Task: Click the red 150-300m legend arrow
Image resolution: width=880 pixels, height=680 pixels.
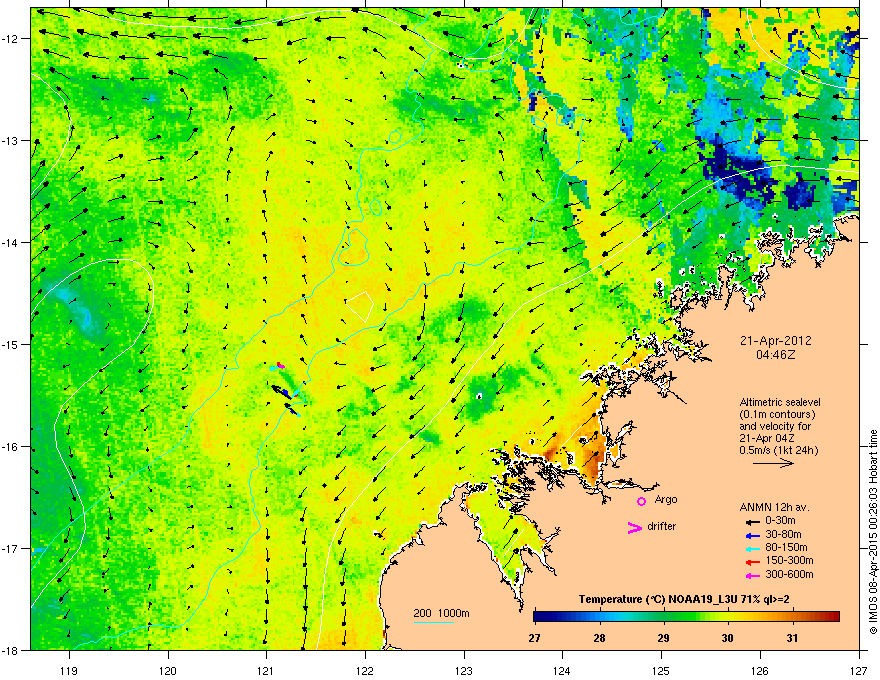Action: point(753,562)
